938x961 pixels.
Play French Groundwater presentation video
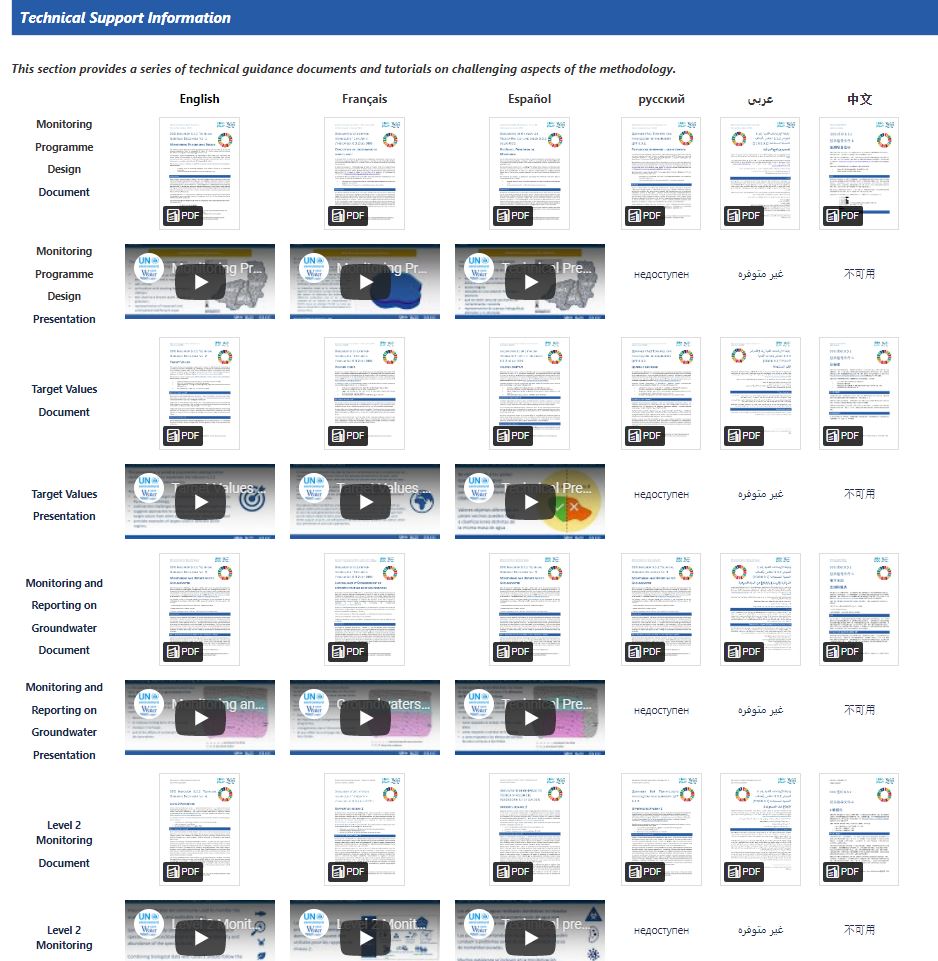pos(365,718)
